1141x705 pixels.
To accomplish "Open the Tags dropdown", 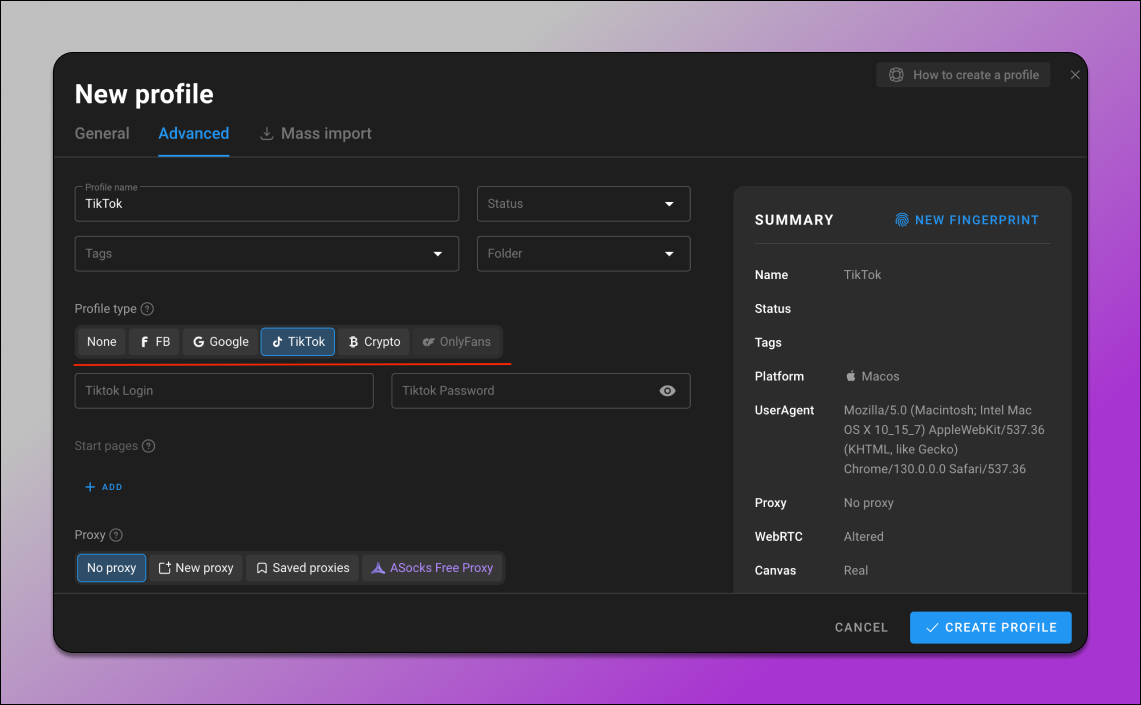I will click(x=267, y=254).
